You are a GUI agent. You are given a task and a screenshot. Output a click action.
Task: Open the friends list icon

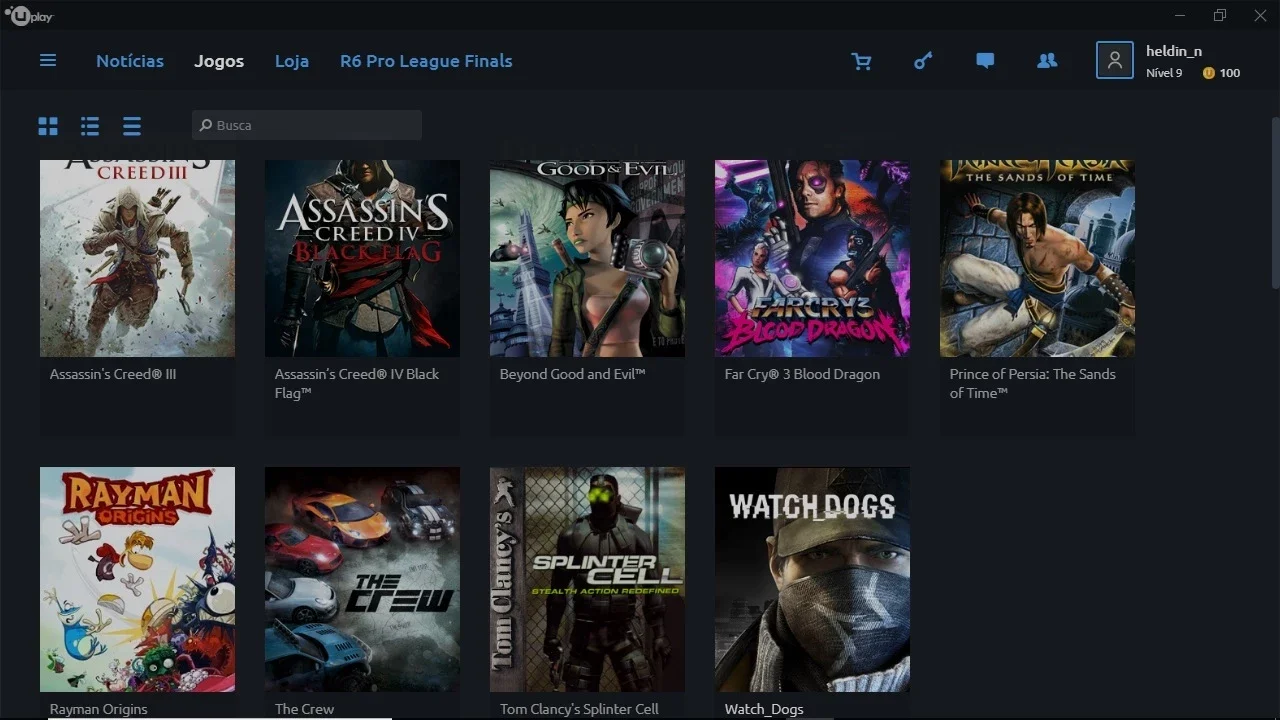tap(1047, 61)
